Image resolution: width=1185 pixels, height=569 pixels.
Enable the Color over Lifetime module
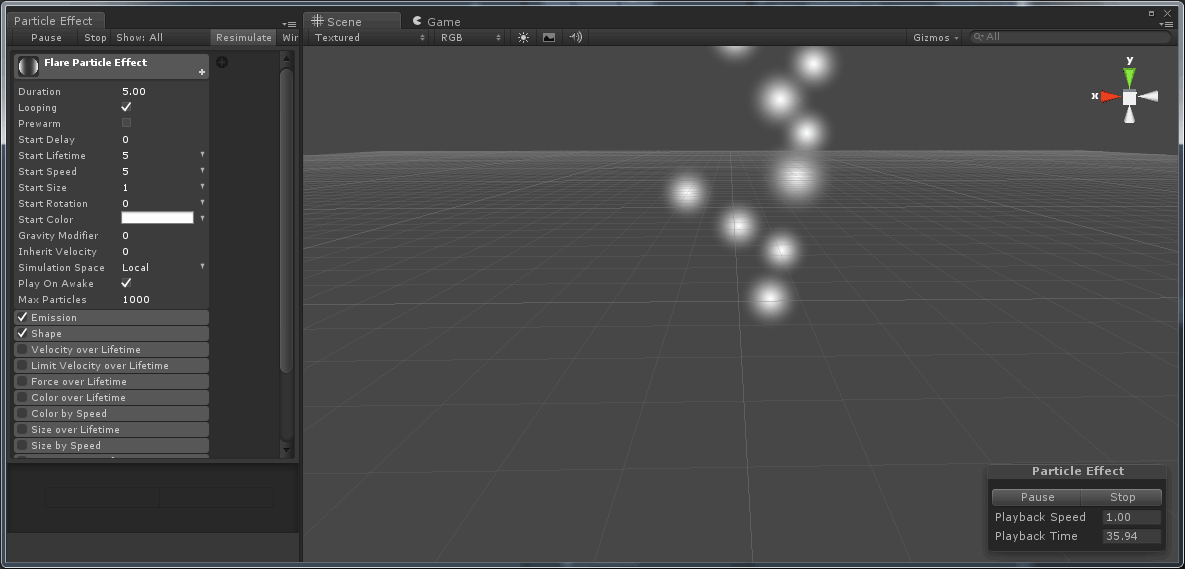pyautogui.click(x=22, y=397)
